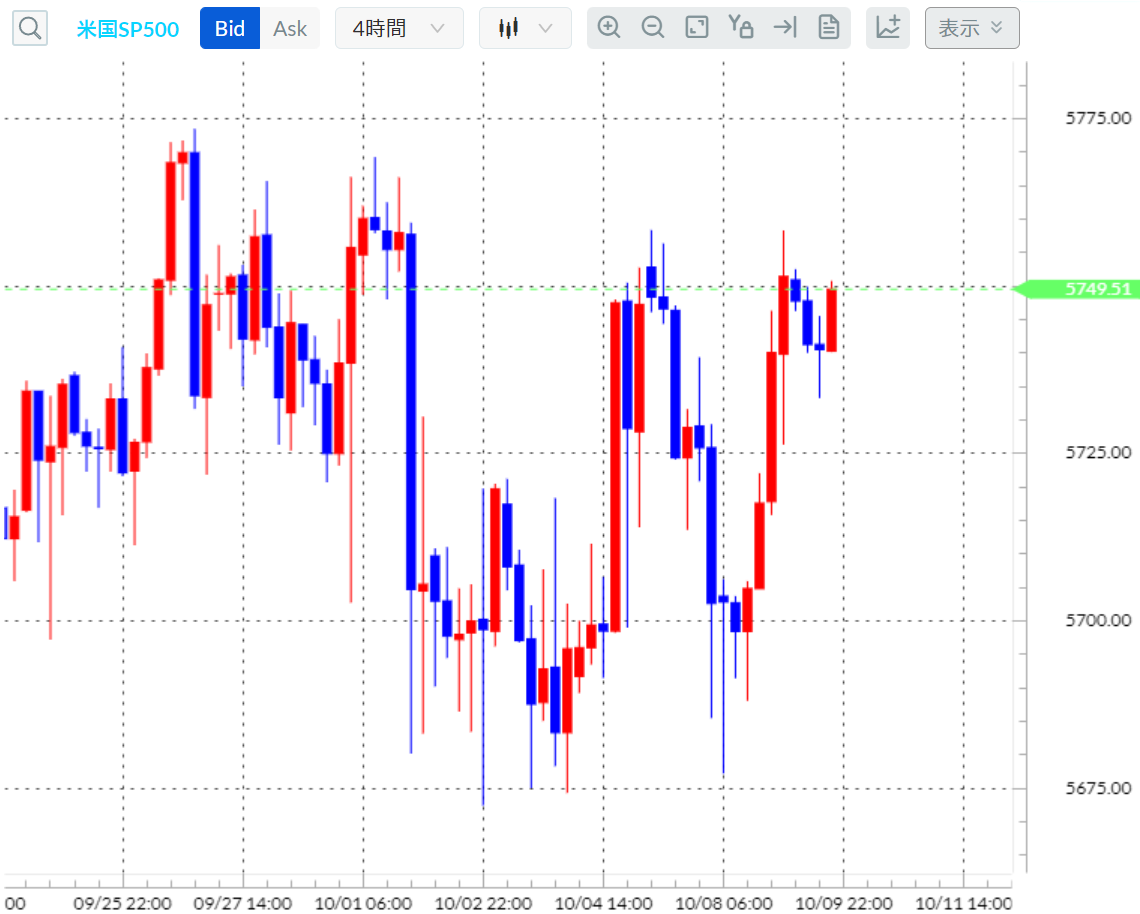Screen dimensions: 1140x914
Task: Click the add indicator chart icon
Action: pos(888,28)
